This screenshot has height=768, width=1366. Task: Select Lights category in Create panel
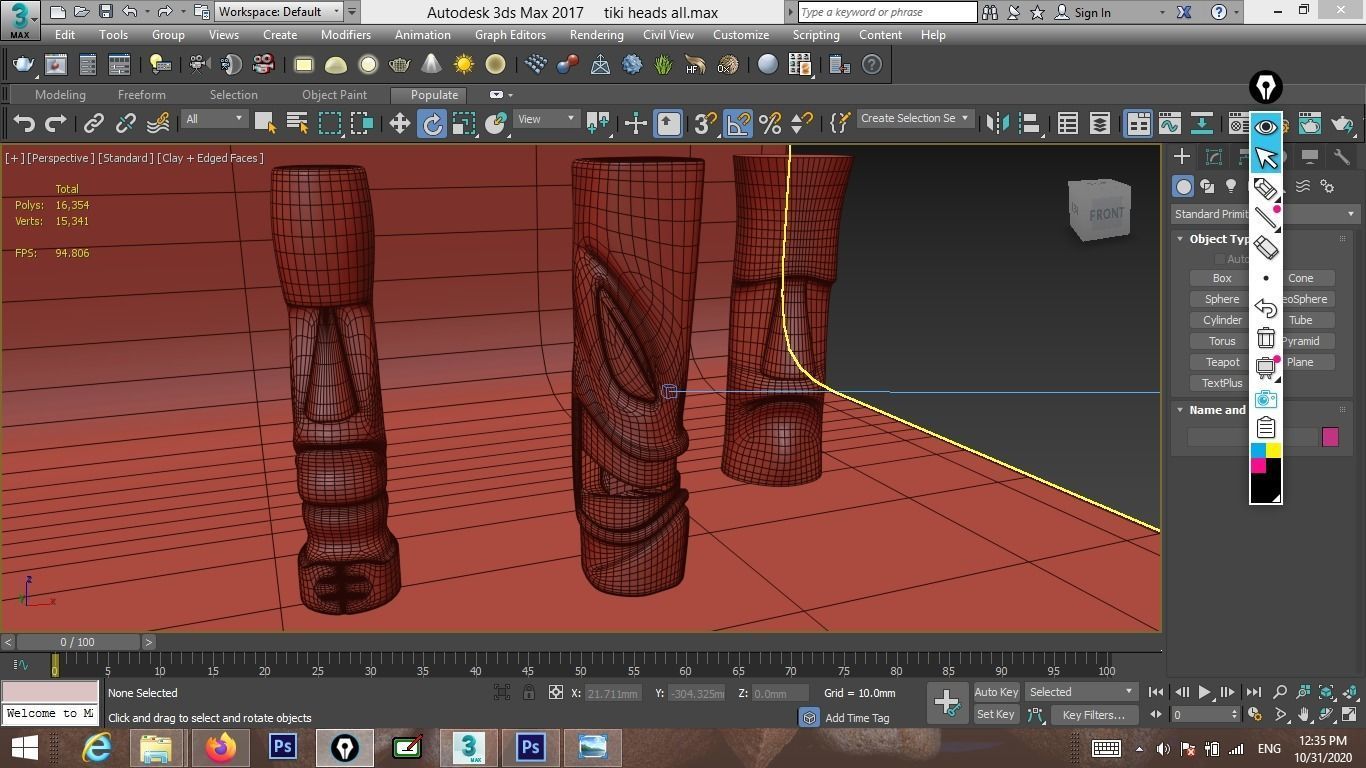(x=1231, y=186)
